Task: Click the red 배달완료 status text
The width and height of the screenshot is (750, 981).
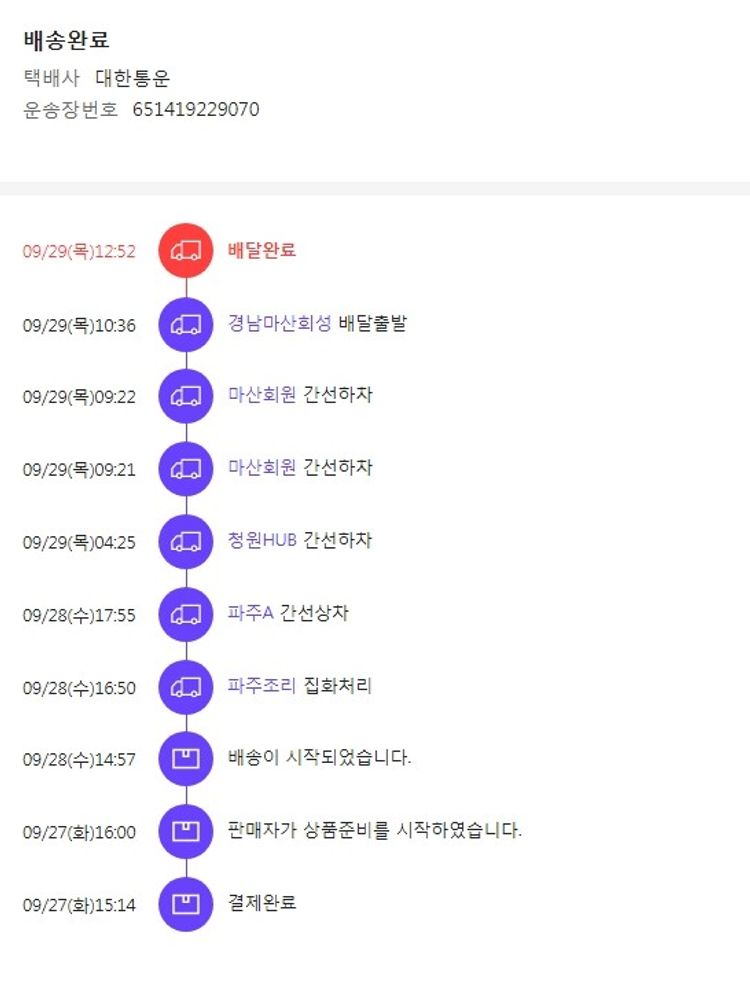Action: coord(262,250)
